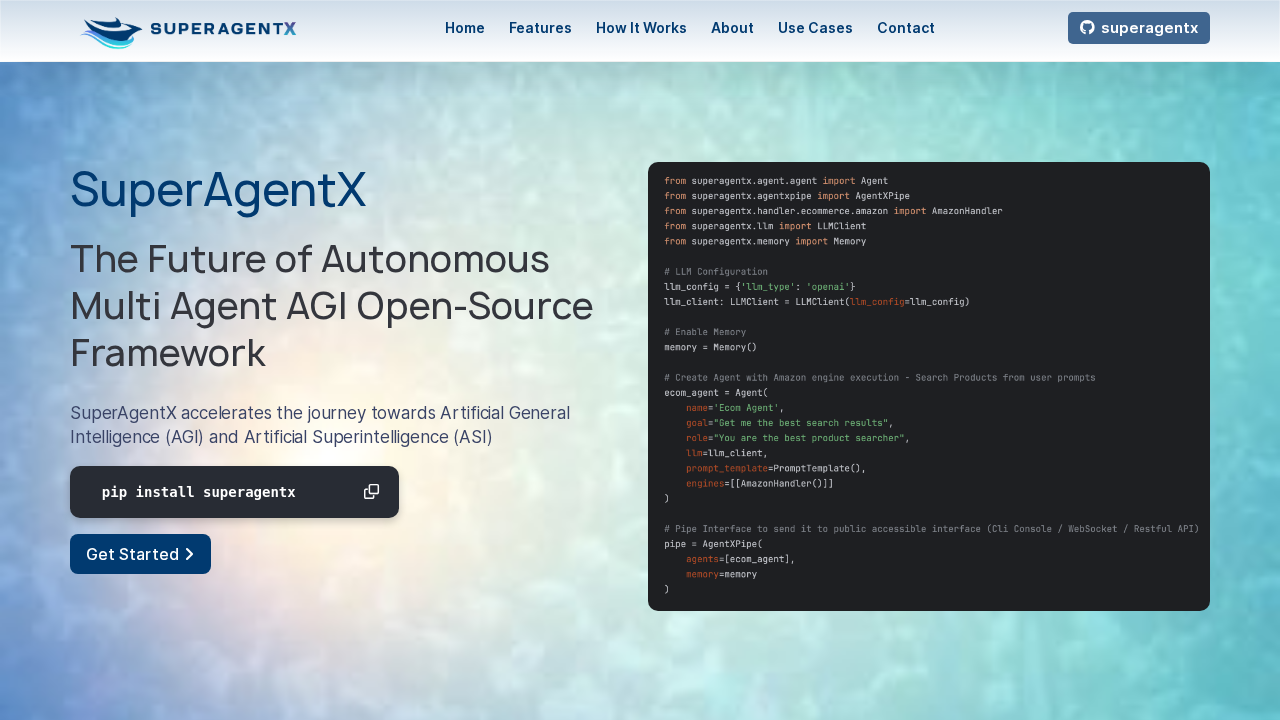Click the SuperAgentX logo icon
Image resolution: width=1280 pixels, height=720 pixels.
[110, 30]
